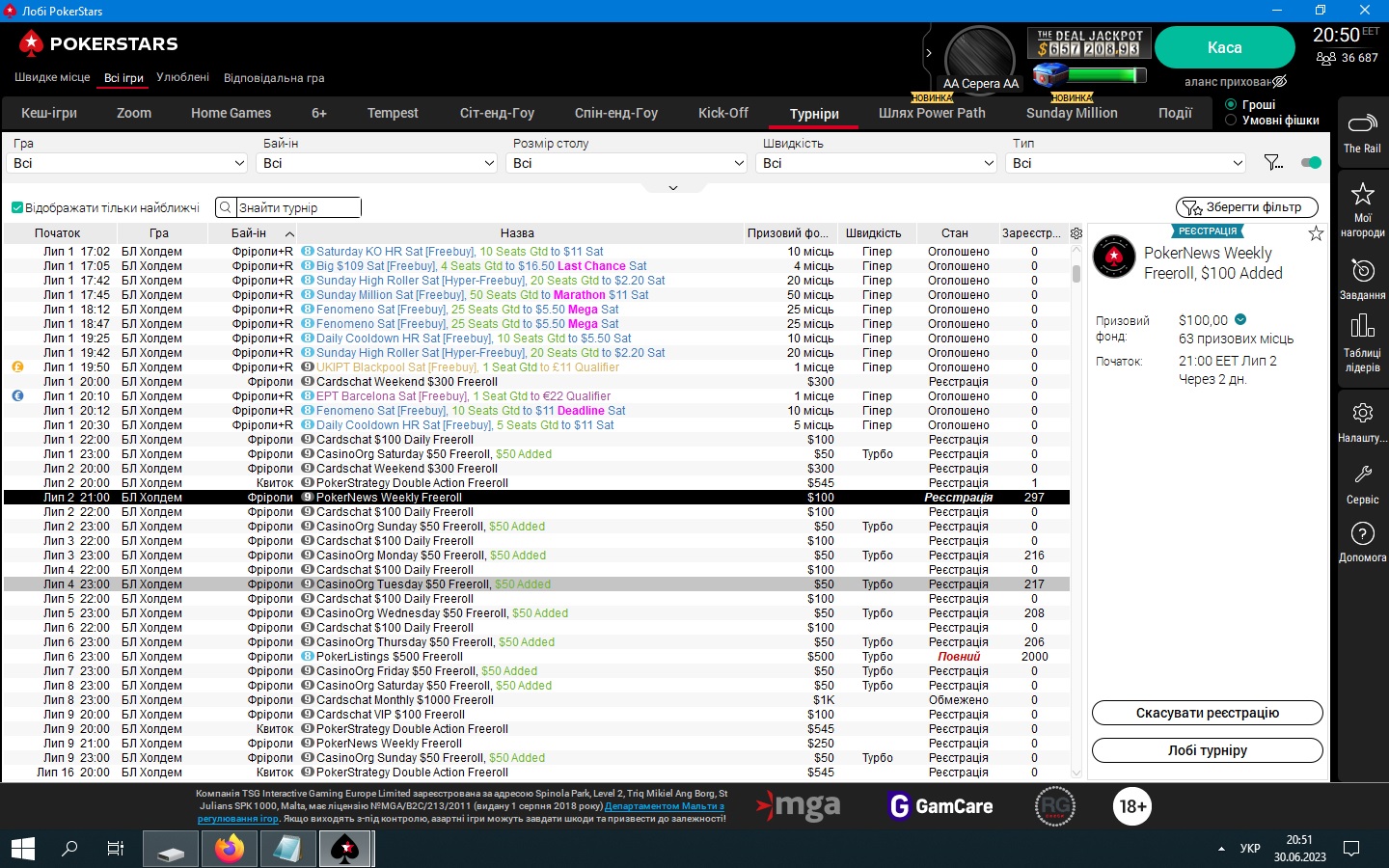Open Windows Start menu
This screenshot has height=868, width=1389.
tap(23, 849)
